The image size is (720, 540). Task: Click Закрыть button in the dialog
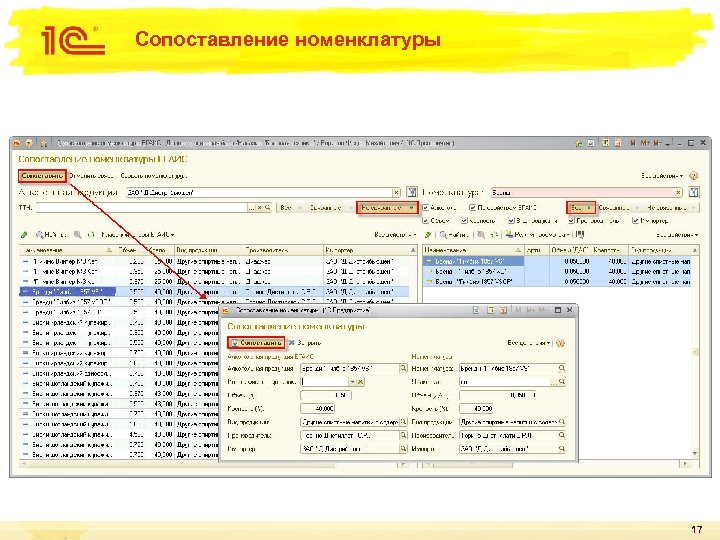pos(305,343)
